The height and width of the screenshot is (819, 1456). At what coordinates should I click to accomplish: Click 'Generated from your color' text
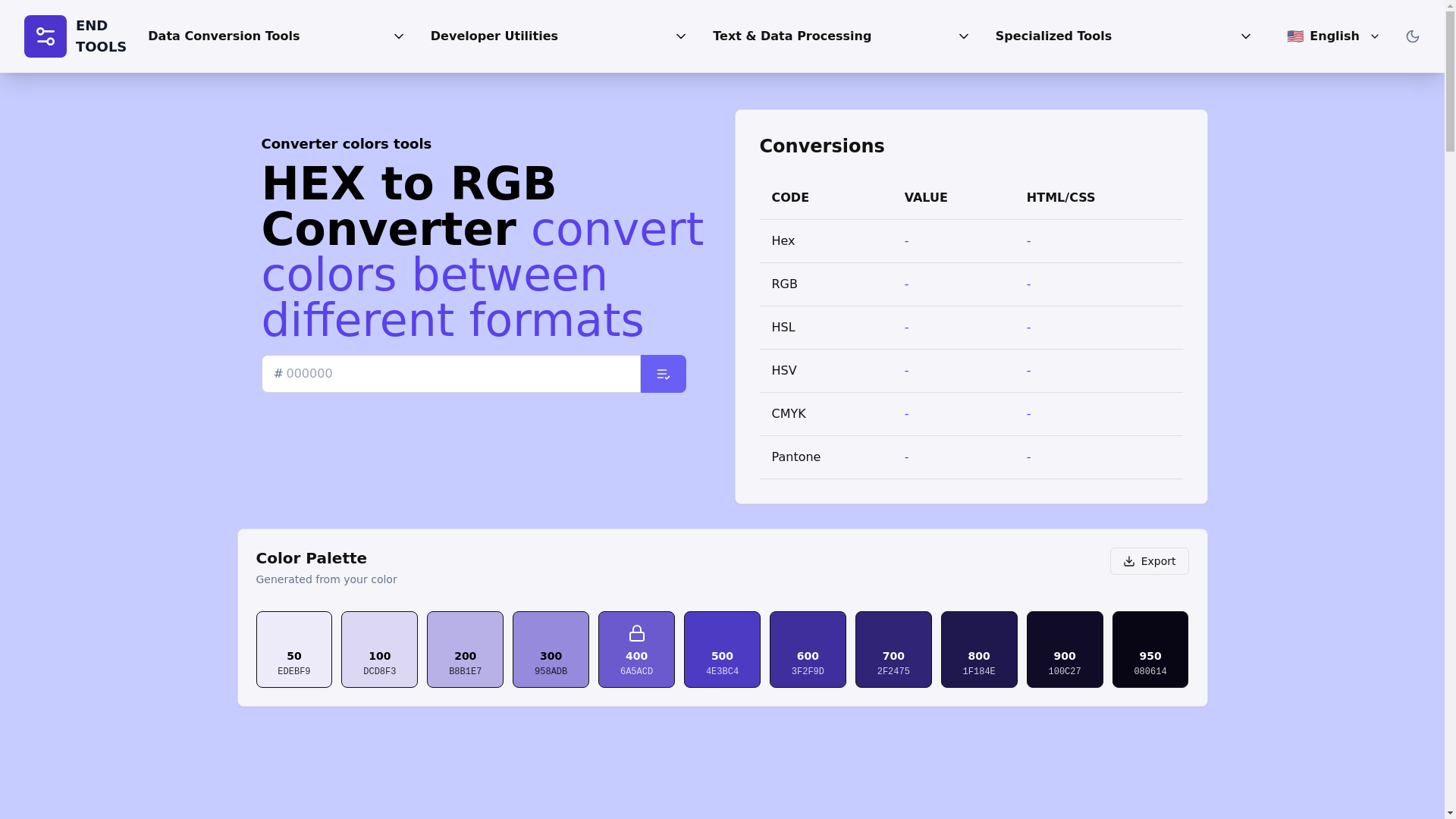[x=326, y=579]
